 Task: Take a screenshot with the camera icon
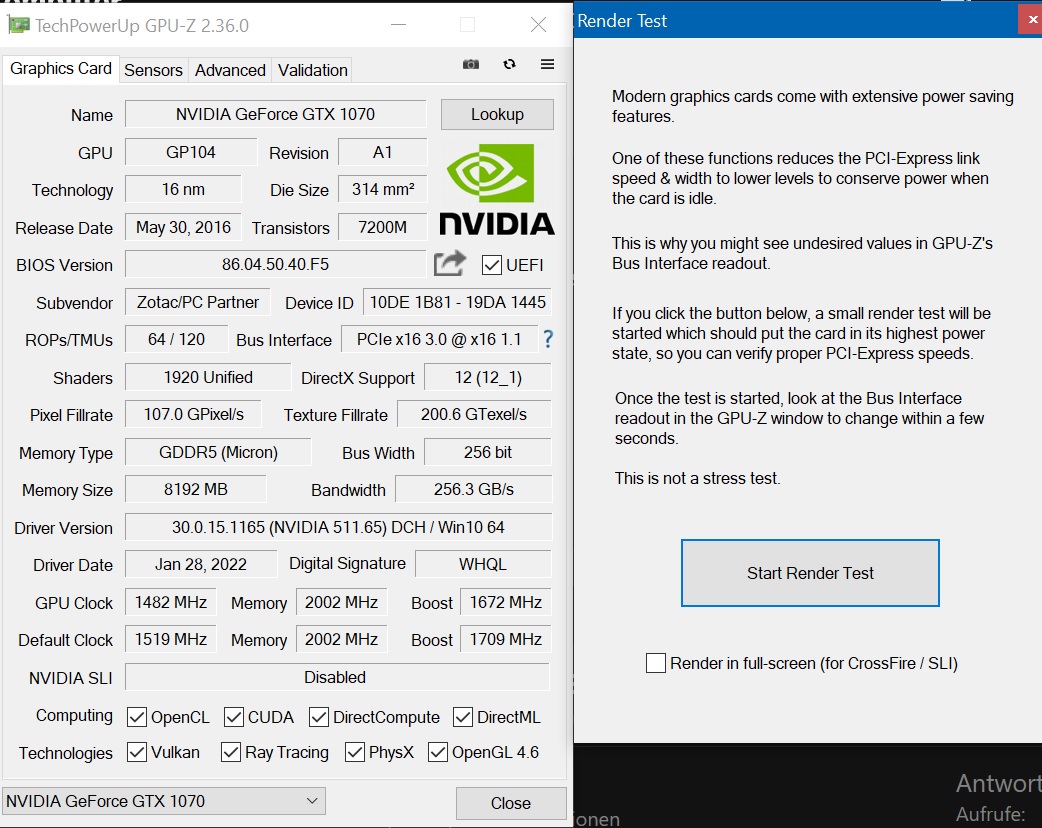click(x=470, y=64)
